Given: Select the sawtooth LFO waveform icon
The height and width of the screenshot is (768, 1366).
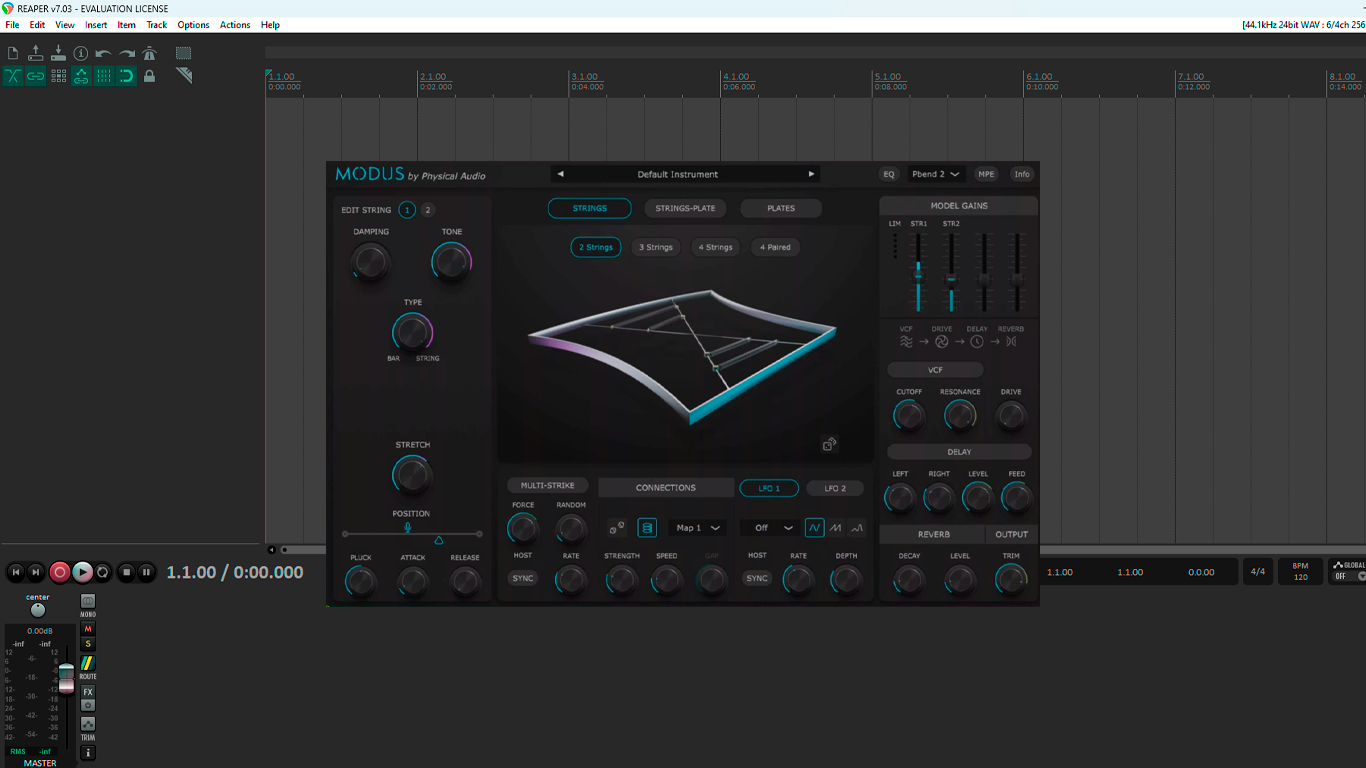Looking at the screenshot, I should click(836, 528).
